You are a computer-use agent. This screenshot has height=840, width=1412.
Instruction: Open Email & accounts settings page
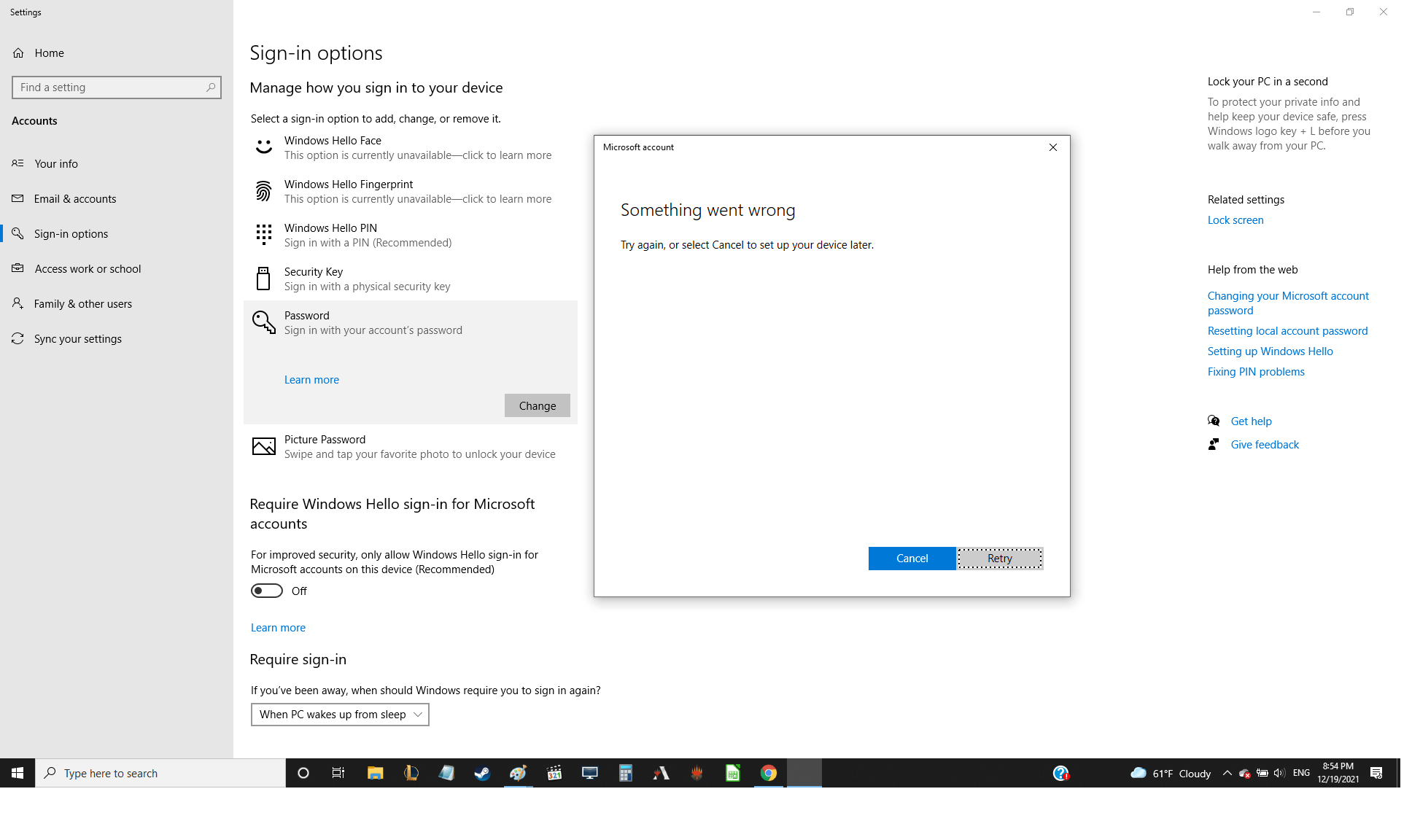[74, 199]
